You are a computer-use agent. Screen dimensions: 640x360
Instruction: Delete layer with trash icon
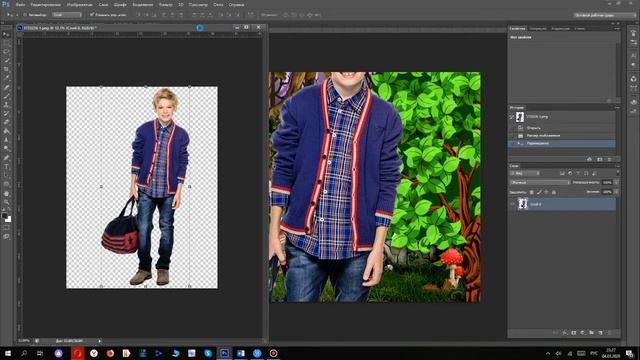pos(609,333)
